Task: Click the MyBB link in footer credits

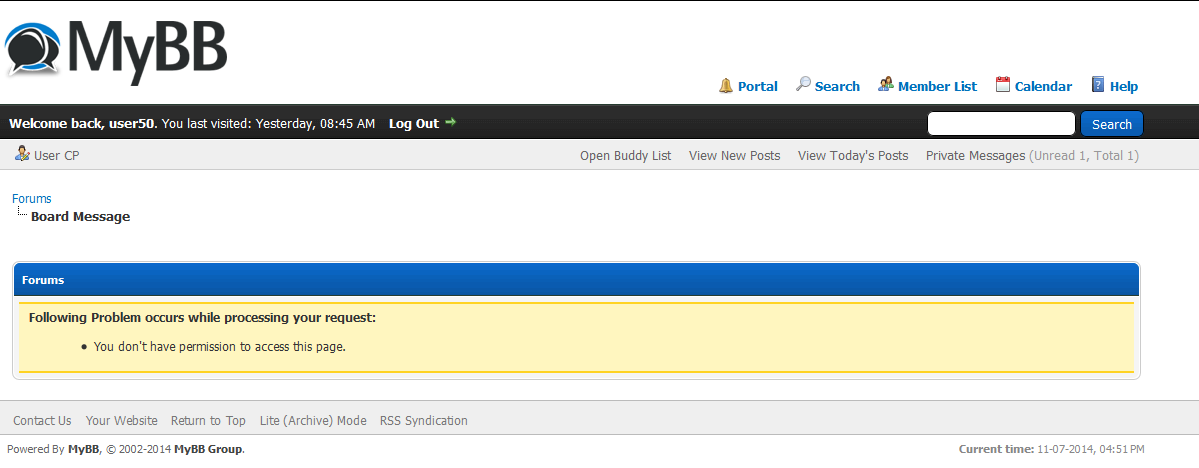Action: (x=83, y=450)
